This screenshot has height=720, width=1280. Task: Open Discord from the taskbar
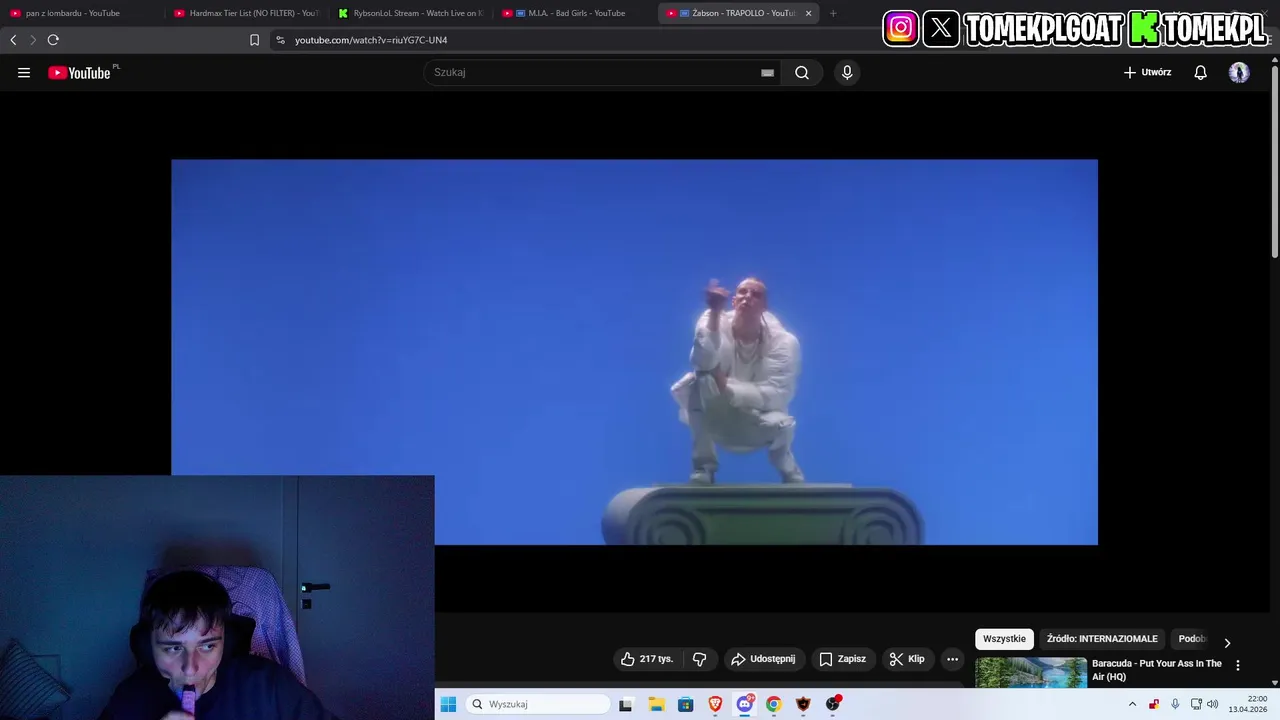[745, 704]
